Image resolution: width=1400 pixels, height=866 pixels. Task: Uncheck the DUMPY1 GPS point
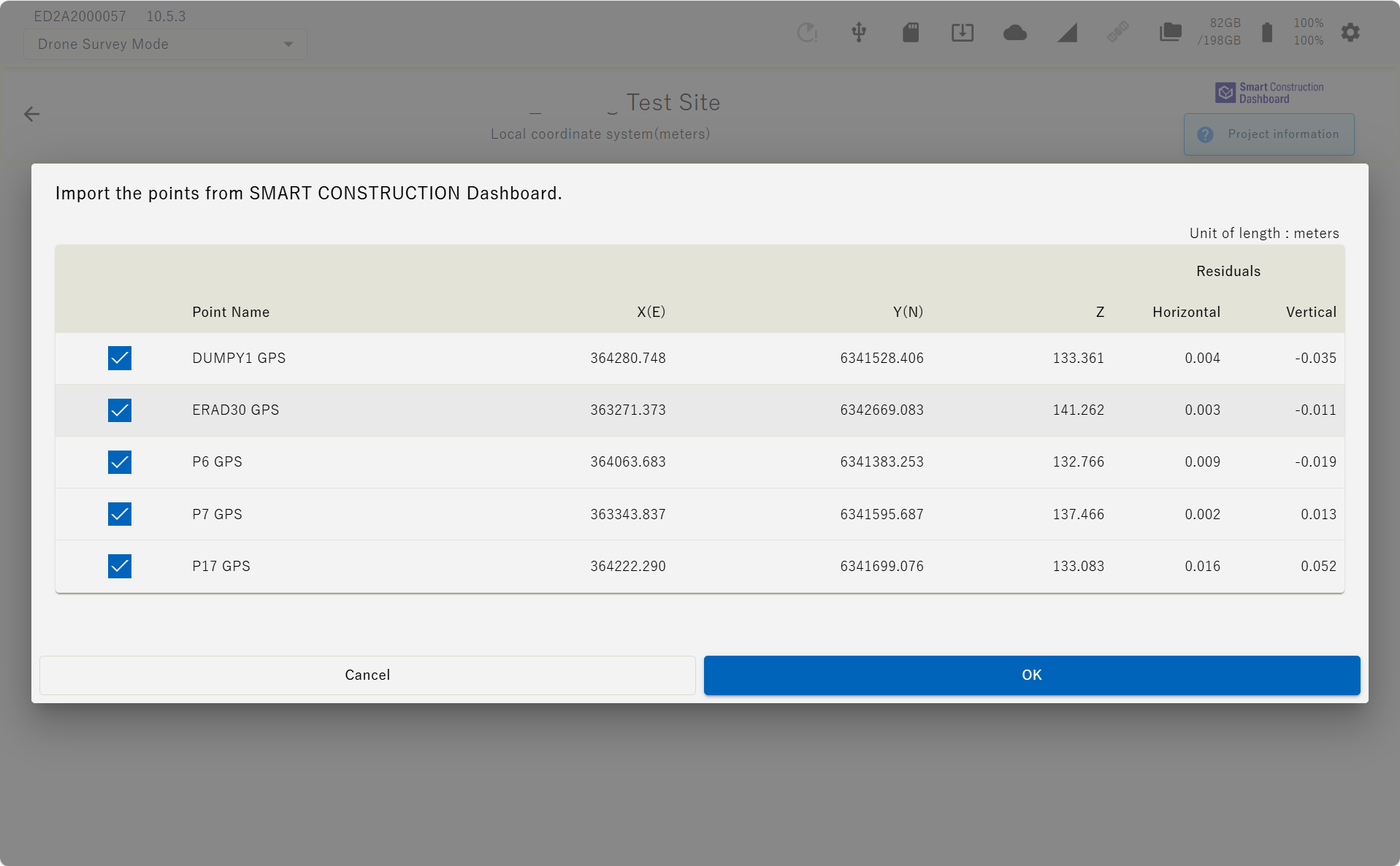coord(120,359)
